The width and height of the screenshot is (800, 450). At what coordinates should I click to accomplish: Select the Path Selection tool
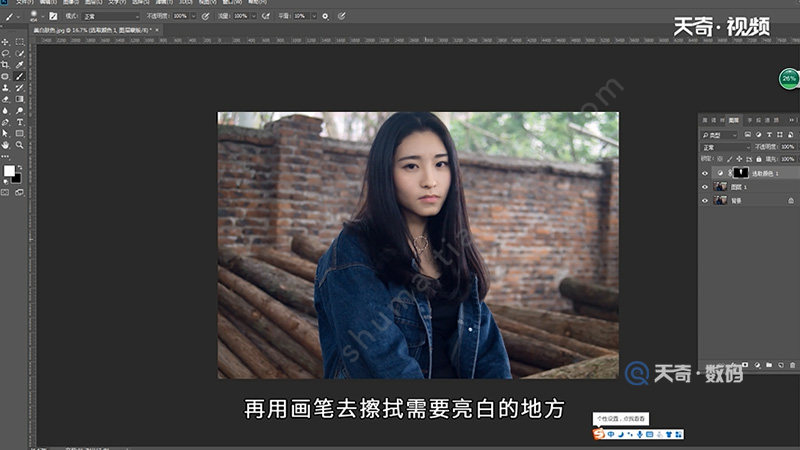pos(5,133)
